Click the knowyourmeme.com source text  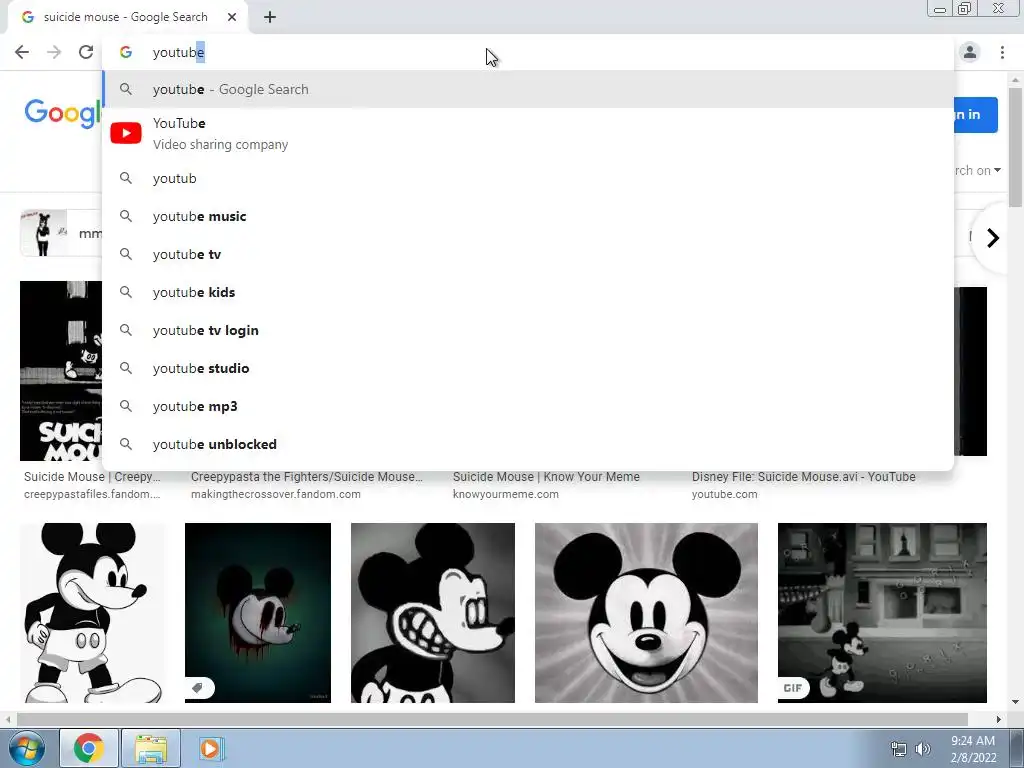click(x=505, y=494)
